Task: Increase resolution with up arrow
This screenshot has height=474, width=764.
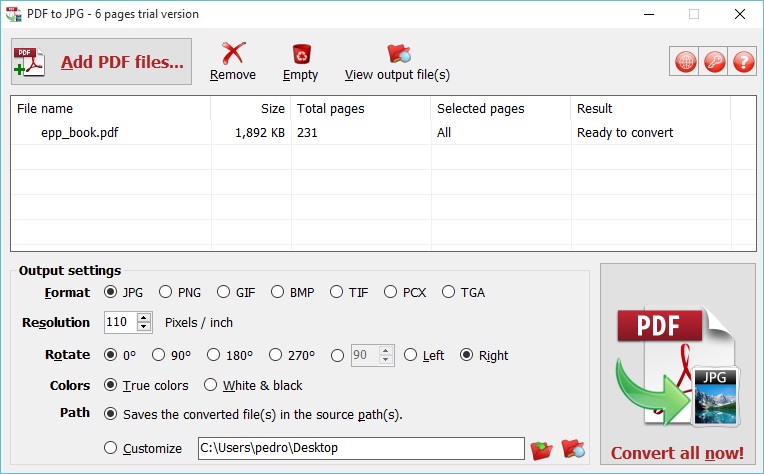Action: (x=144, y=318)
